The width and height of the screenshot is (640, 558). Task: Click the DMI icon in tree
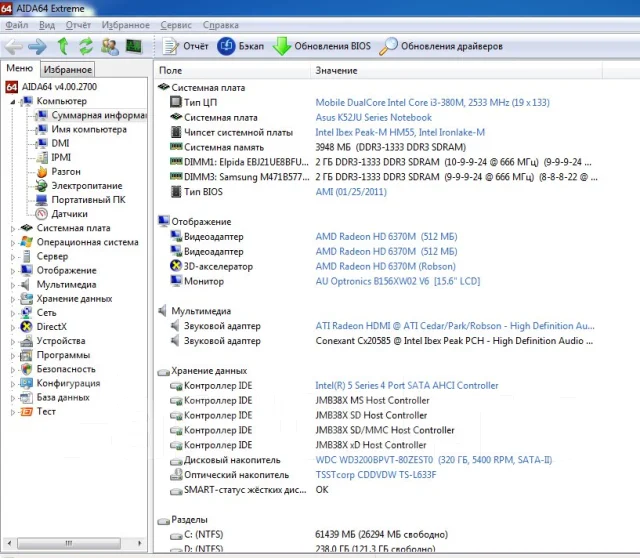pos(41,143)
